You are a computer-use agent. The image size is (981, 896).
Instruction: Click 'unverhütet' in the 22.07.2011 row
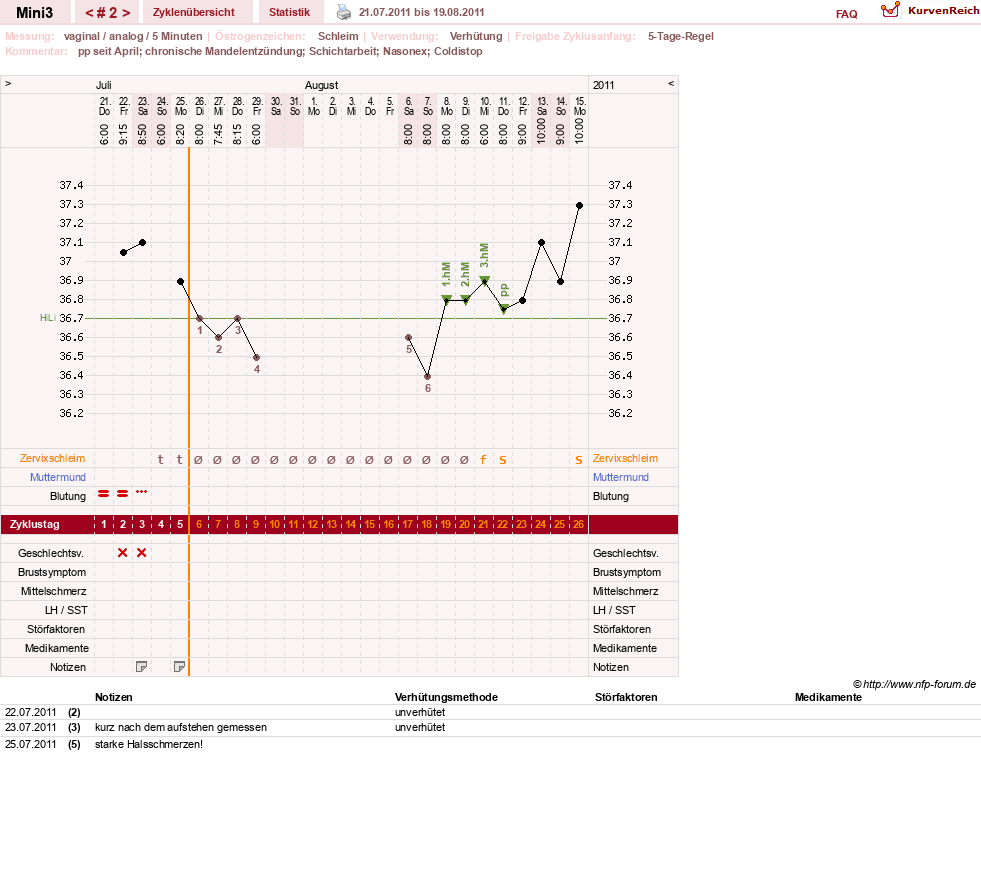click(x=420, y=712)
